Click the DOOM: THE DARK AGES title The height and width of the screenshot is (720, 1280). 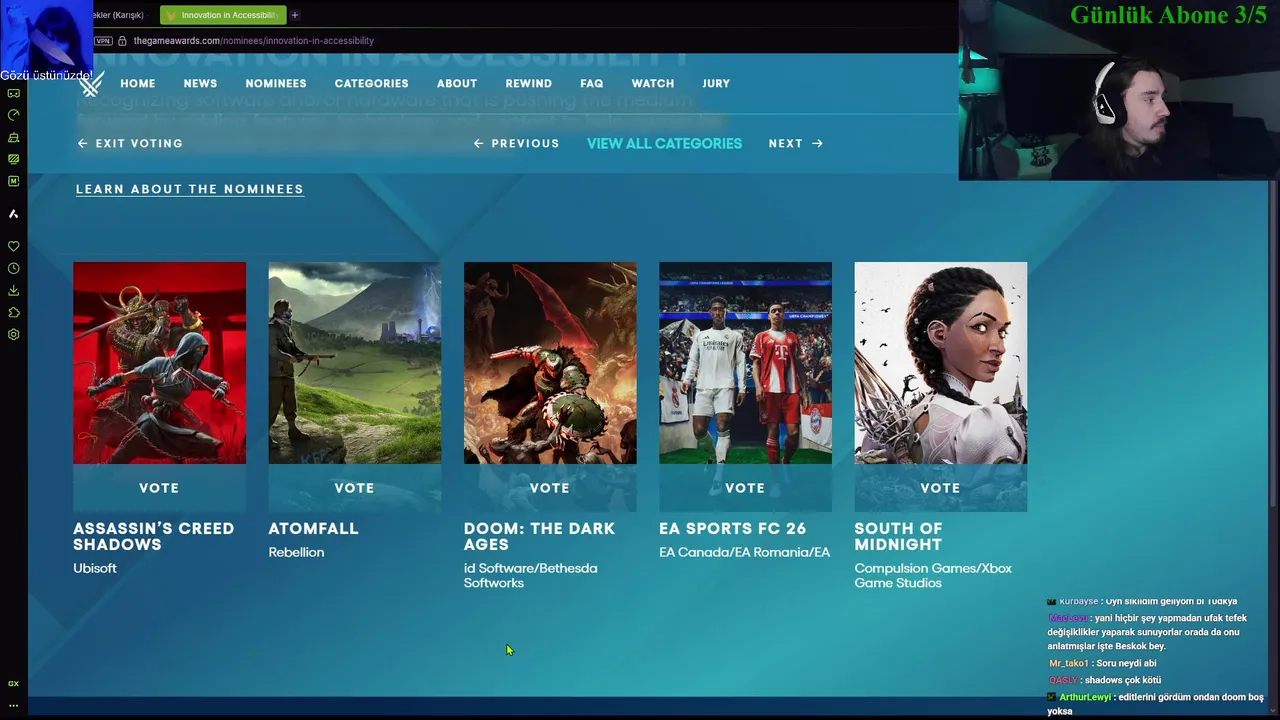point(539,537)
